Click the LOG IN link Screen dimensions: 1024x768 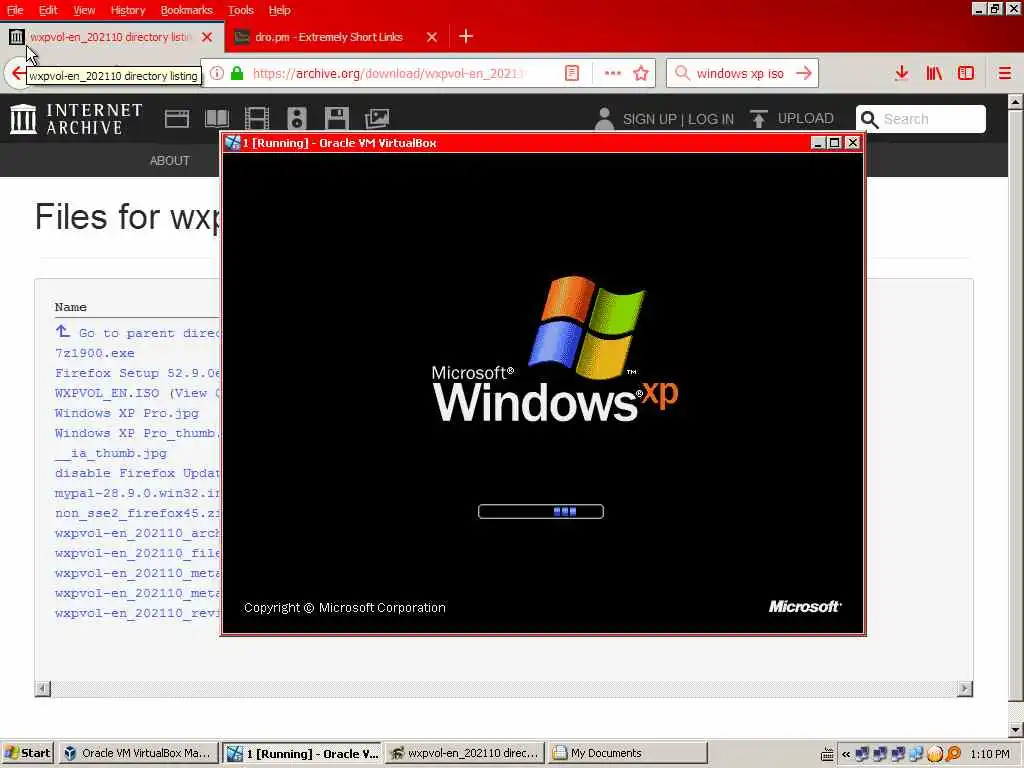711,119
